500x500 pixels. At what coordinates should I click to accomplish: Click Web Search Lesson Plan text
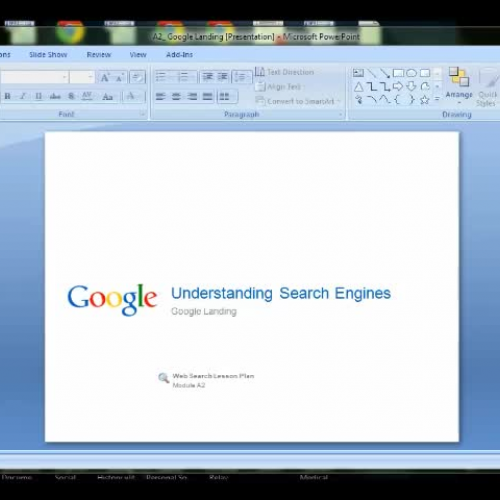pyautogui.click(x=213, y=376)
